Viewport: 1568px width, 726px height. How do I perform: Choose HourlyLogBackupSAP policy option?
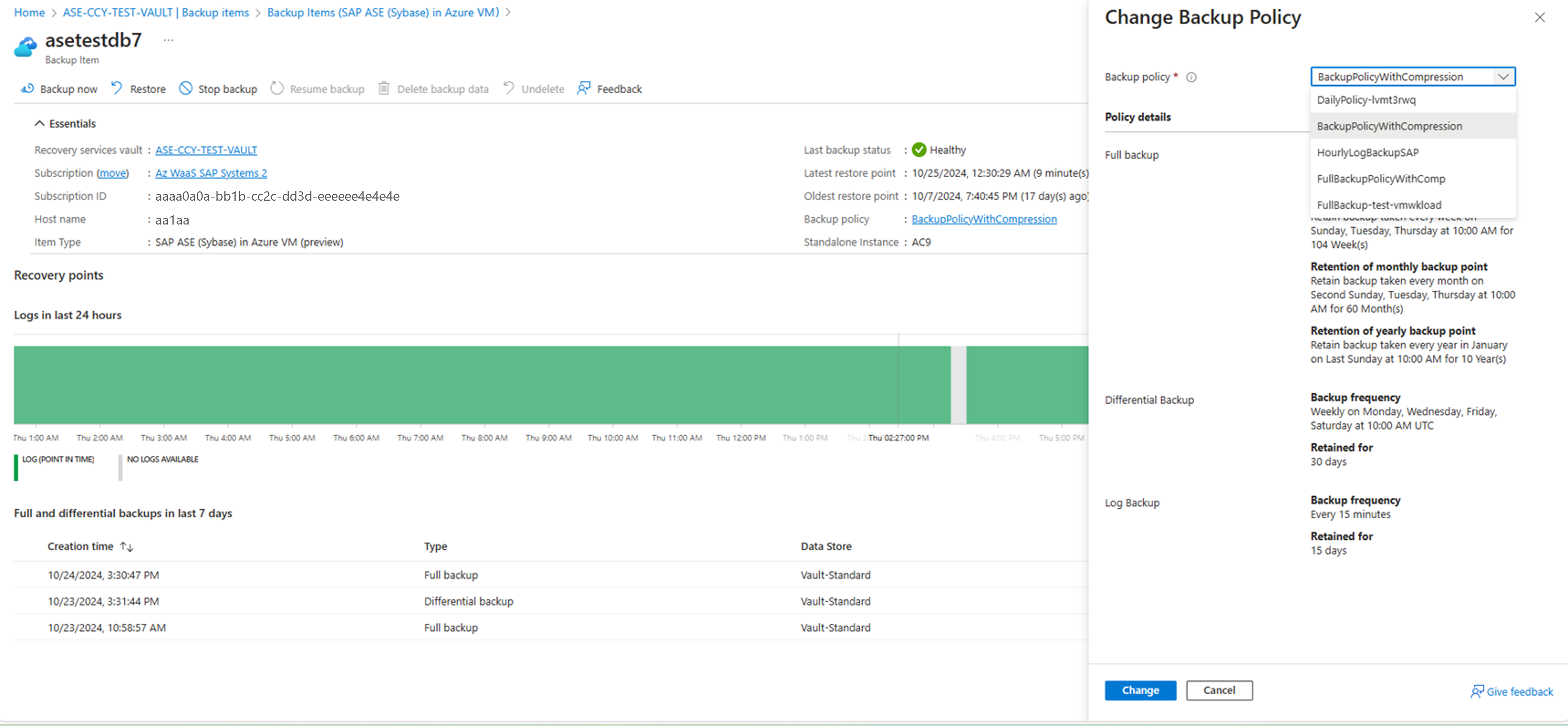tap(1367, 153)
